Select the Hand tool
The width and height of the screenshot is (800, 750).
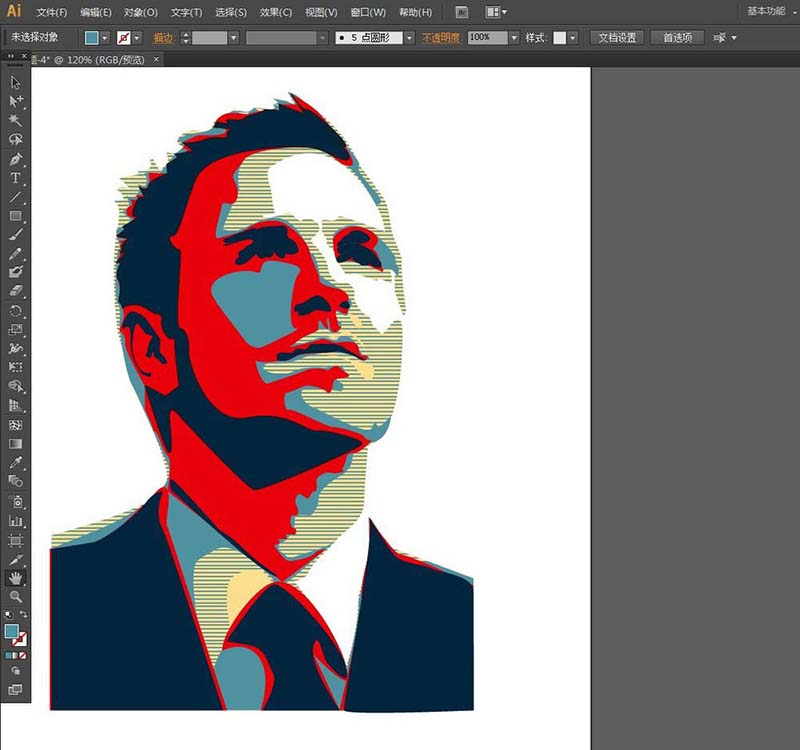coord(15,578)
